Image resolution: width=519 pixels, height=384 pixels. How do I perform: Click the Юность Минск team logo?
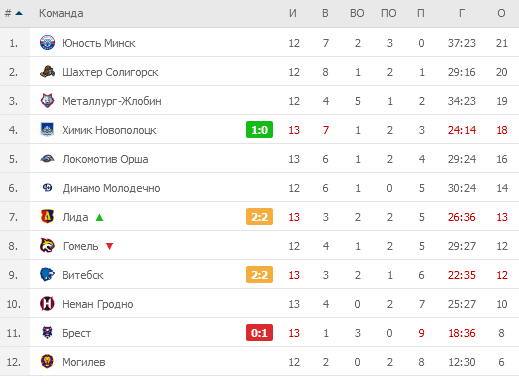[x=47, y=43]
